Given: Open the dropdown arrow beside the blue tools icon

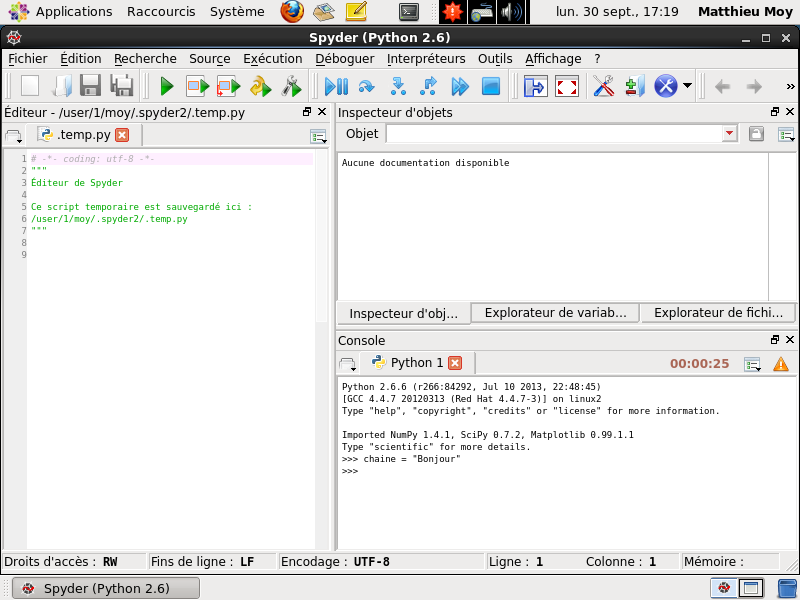Looking at the screenshot, I should click(688, 86).
